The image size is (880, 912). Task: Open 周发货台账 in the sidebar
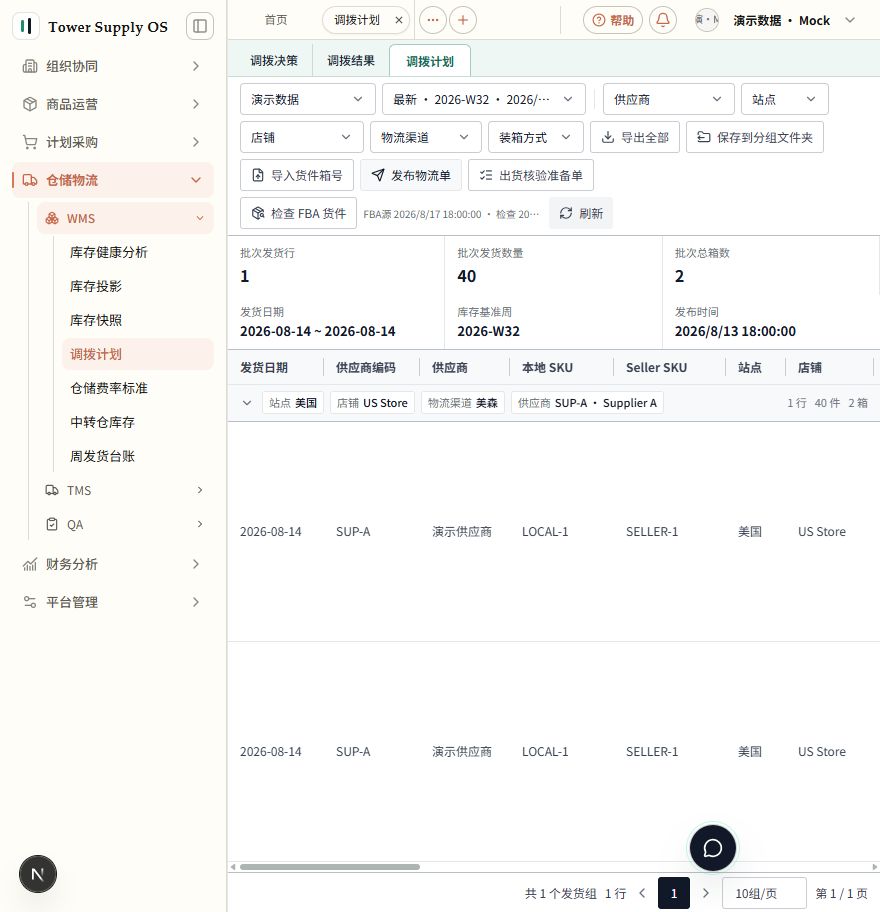pos(138,456)
